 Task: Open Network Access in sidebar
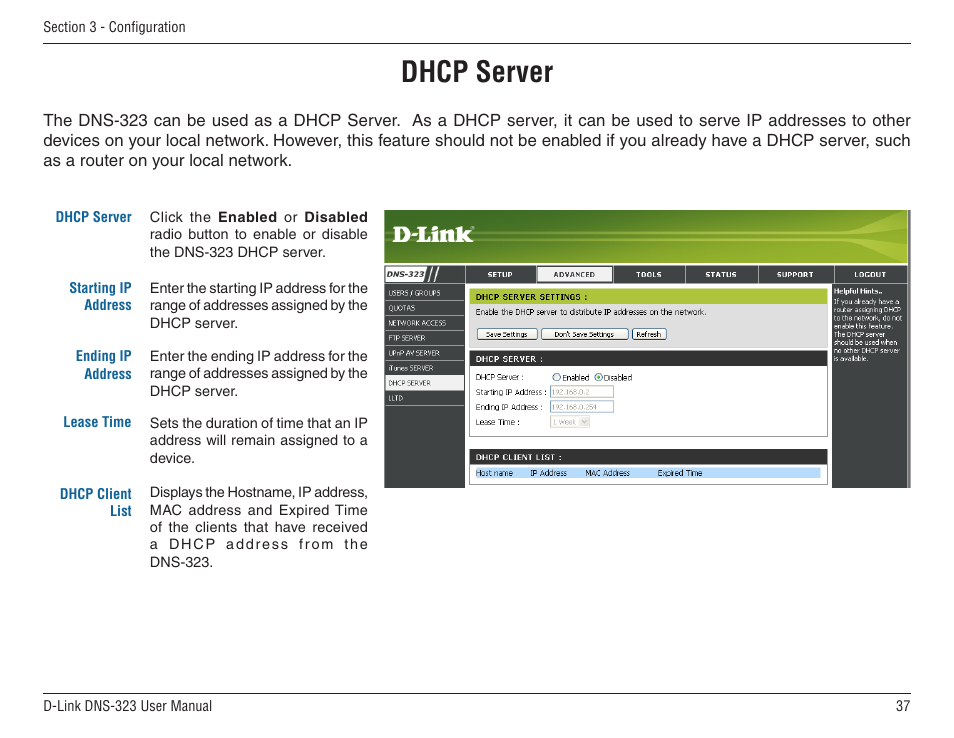[425, 323]
